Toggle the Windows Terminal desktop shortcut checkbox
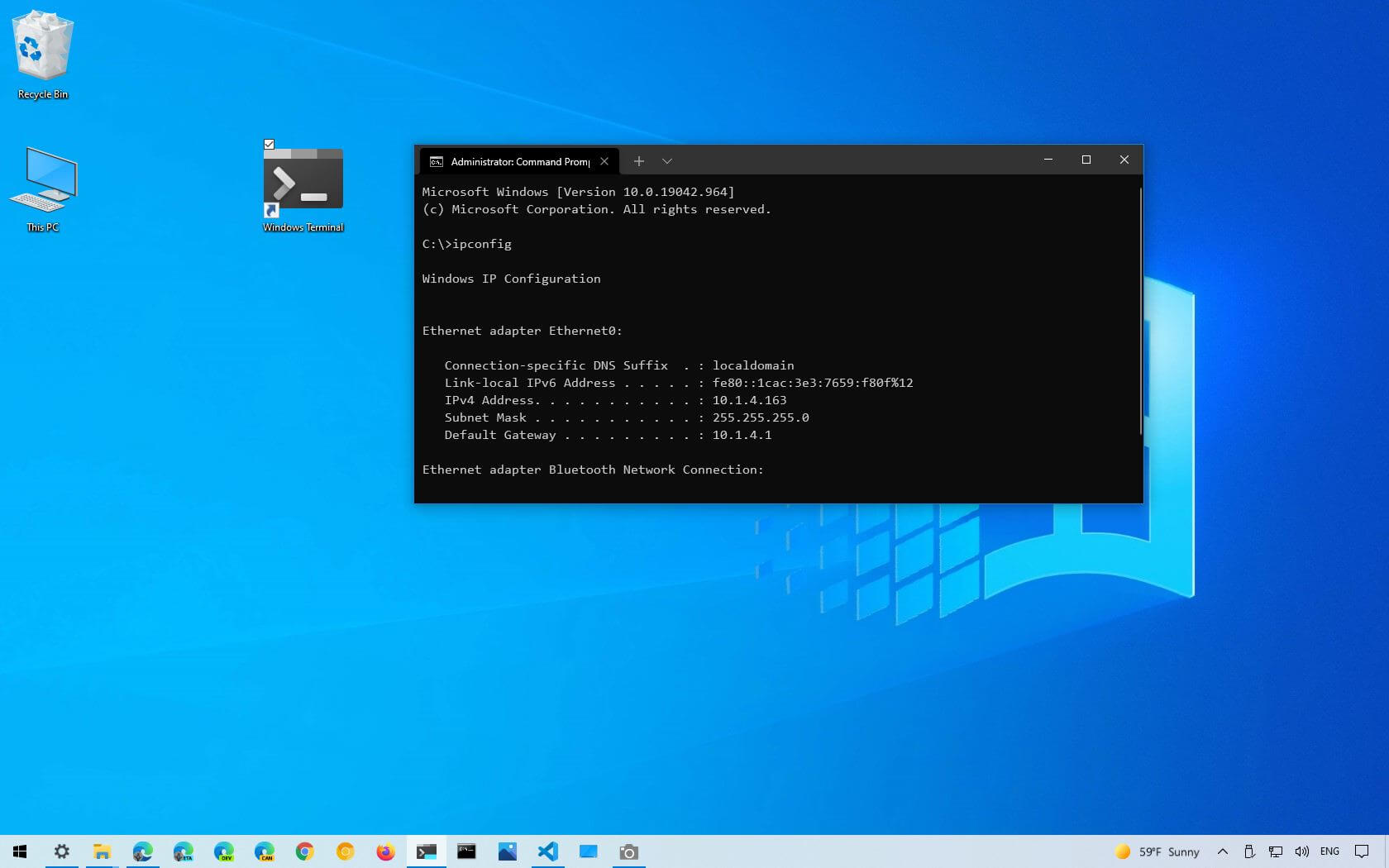The image size is (1389, 868). point(270,145)
